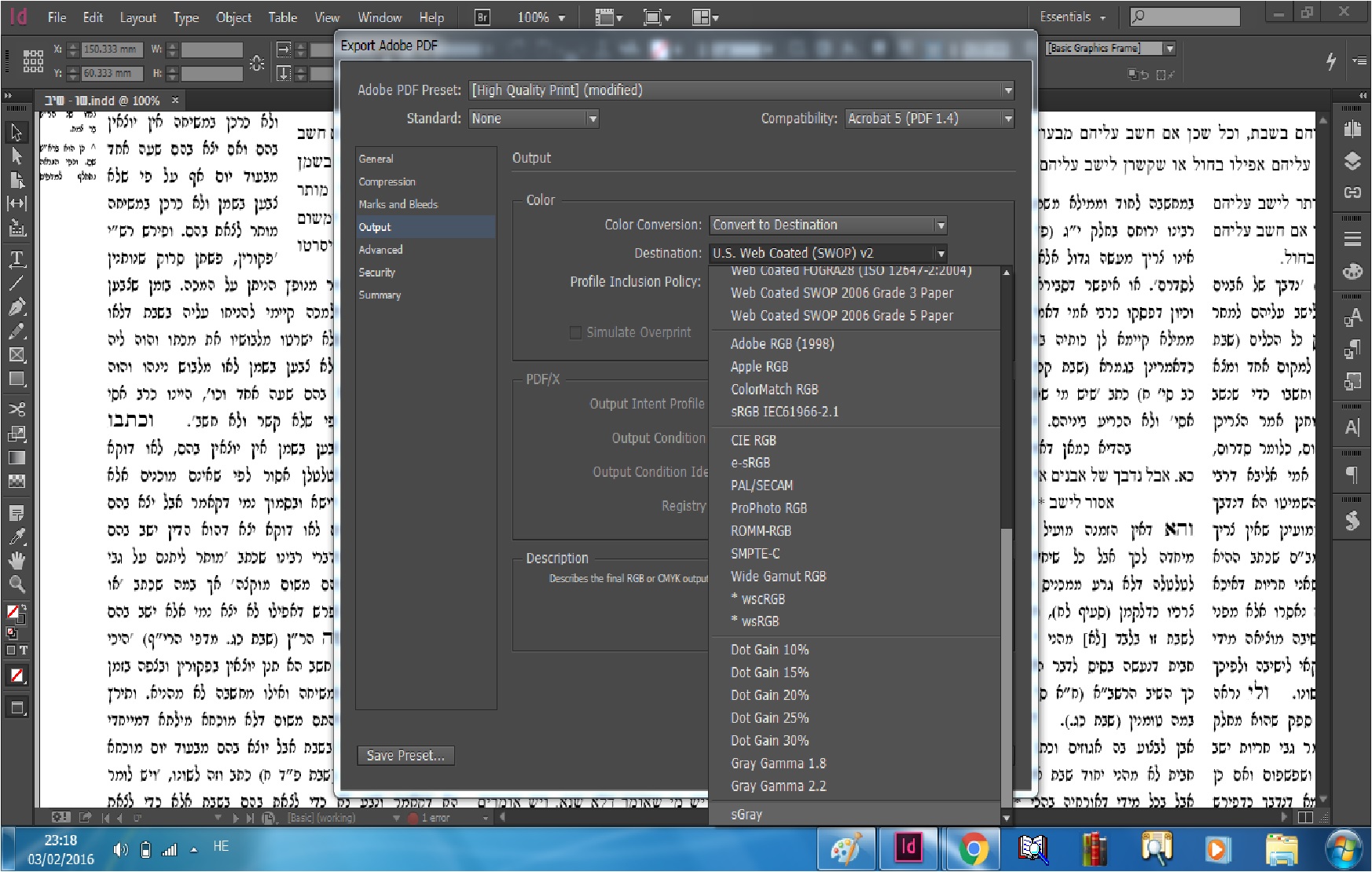1372x872 pixels.
Task: Select the Free Transform tool
Action: point(17,434)
